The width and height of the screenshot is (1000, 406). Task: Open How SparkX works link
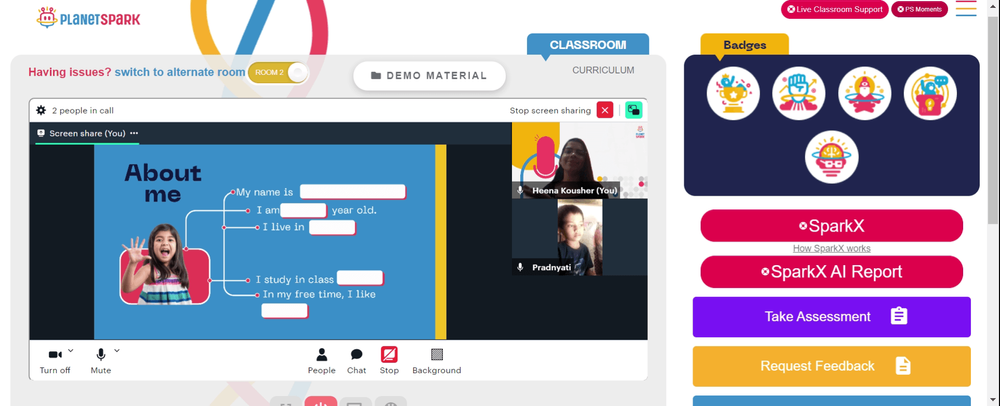pyautogui.click(x=832, y=249)
